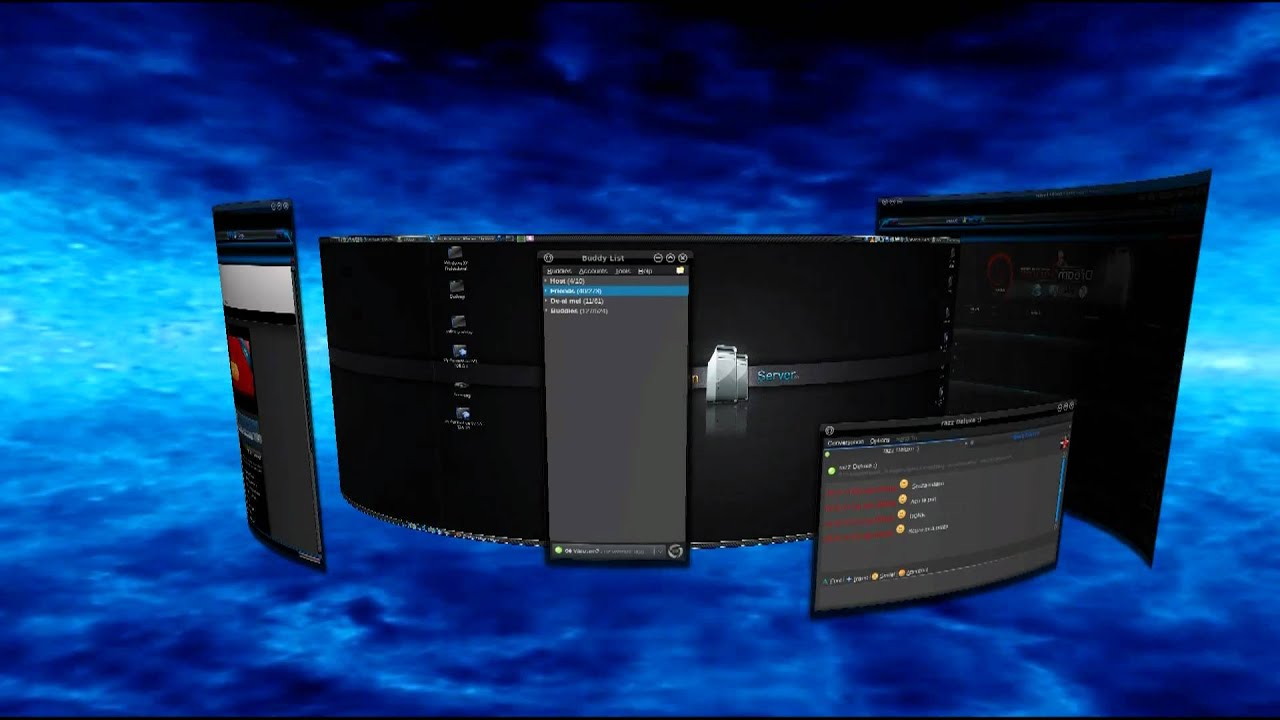1280x720 pixels.
Task: Click the round buddy icon at Buddy List bottom right
Action: (675, 550)
